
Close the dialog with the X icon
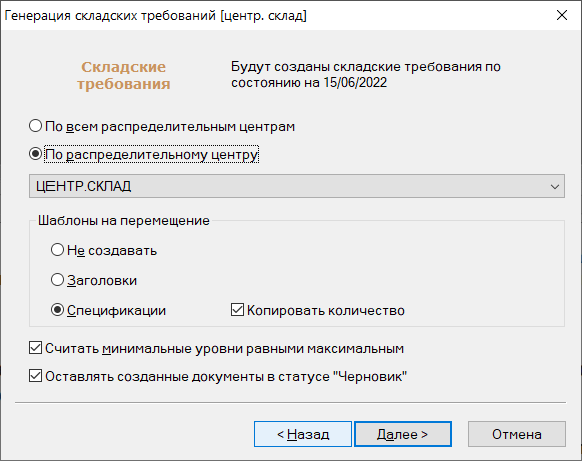click(x=562, y=15)
